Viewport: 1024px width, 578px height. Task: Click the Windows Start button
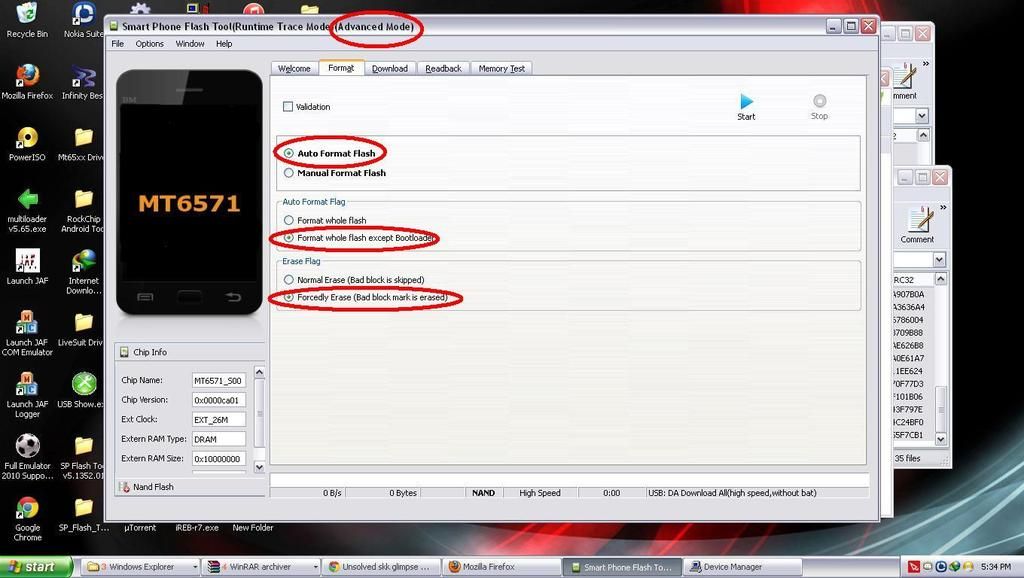[x=37, y=567]
